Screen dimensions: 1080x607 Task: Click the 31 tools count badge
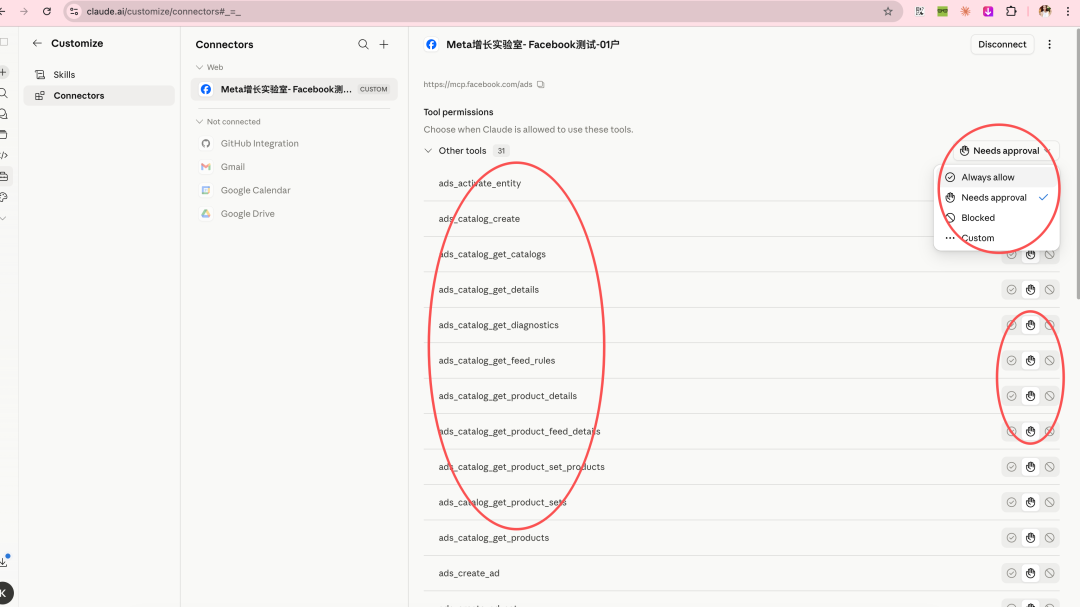point(501,151)
